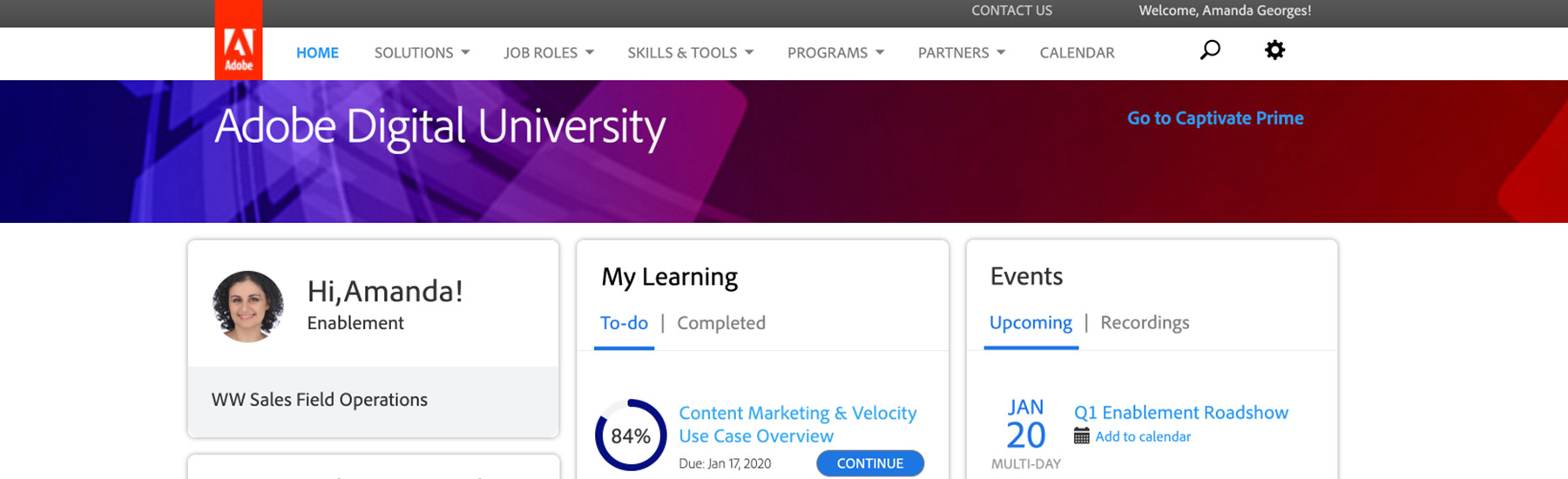1568x479 pixels.
Task: Open the Skills & Tools dropdown
Action: click(690, 53)
